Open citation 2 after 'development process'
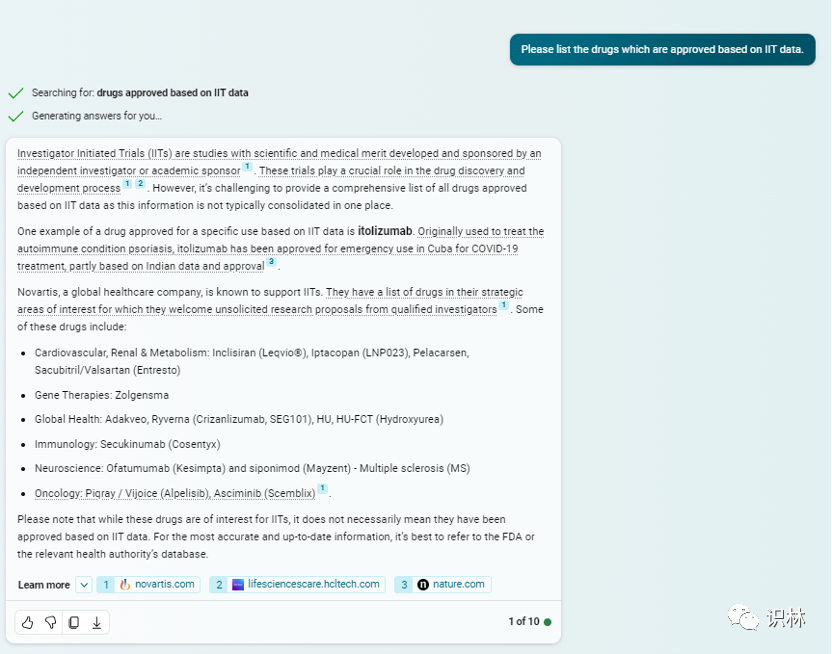The height and width of the screenshot is (654, 832). pos(140,184)
